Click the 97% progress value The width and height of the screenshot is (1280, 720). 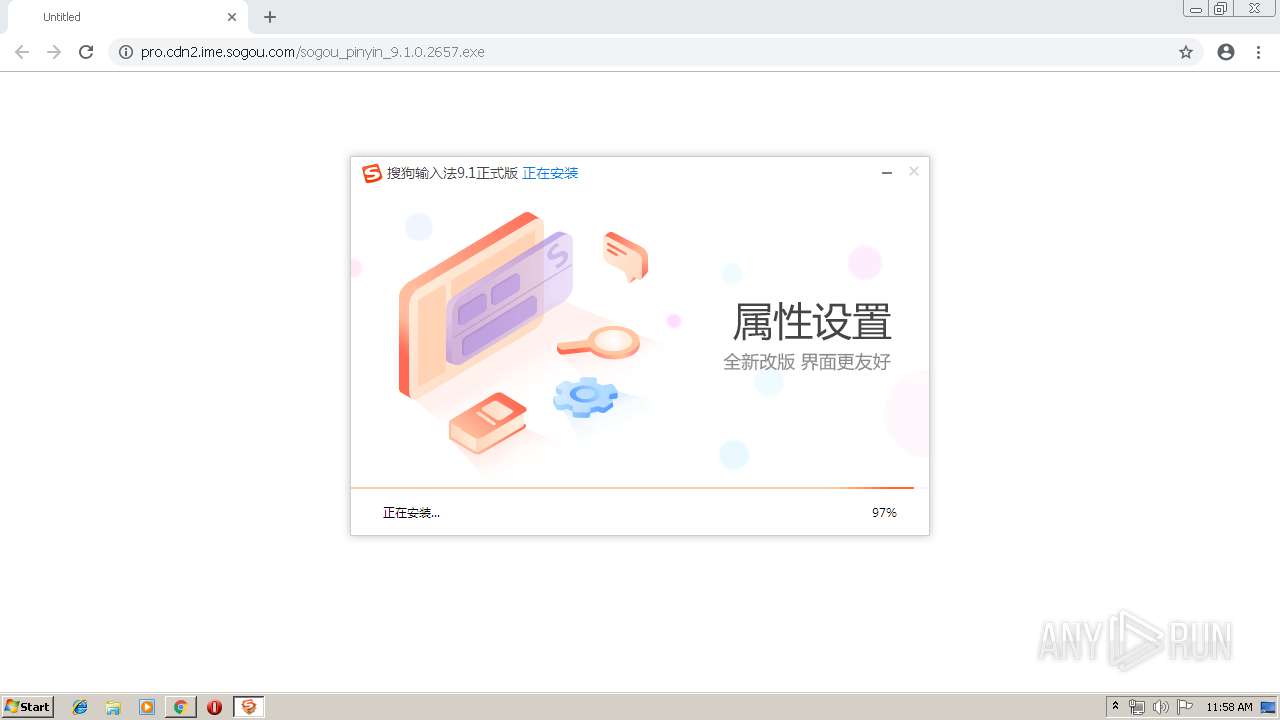click(x=884, y=513)
